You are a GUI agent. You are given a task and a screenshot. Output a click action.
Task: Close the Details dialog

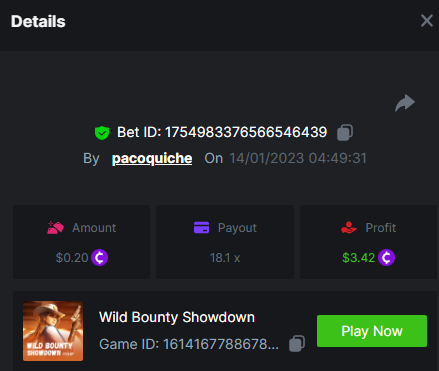tap(427, 21)
